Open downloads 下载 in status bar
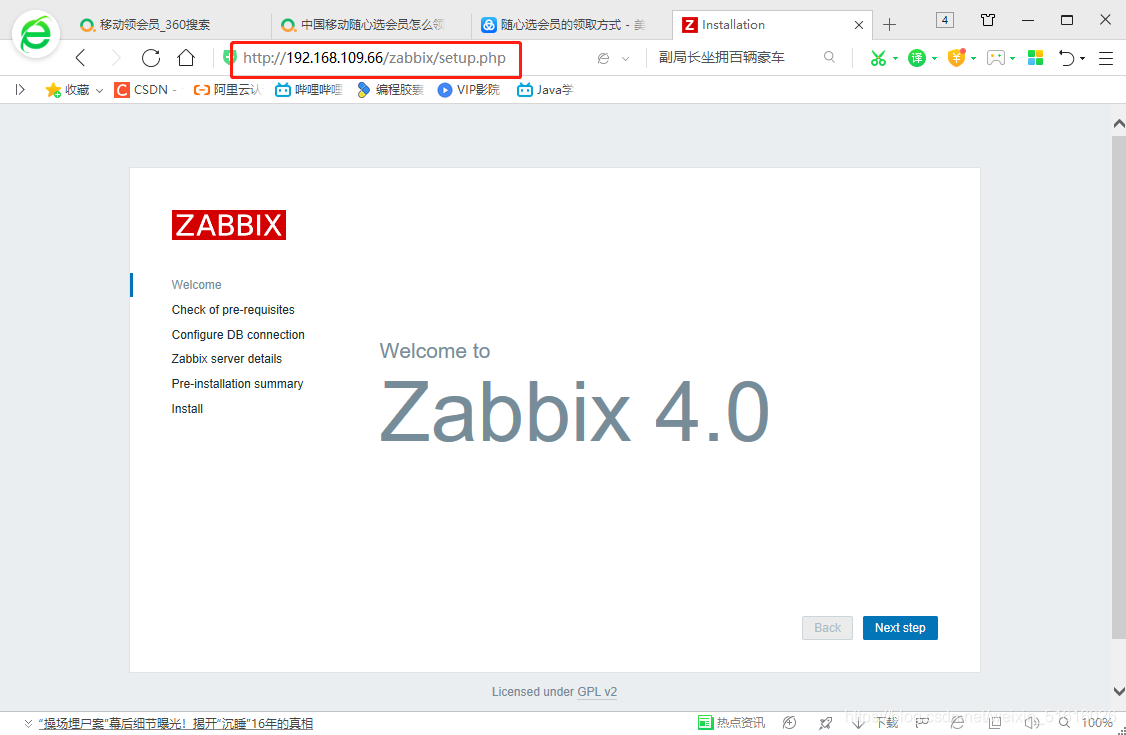This screenshot has width=1126, height=735. coord(875,723)
